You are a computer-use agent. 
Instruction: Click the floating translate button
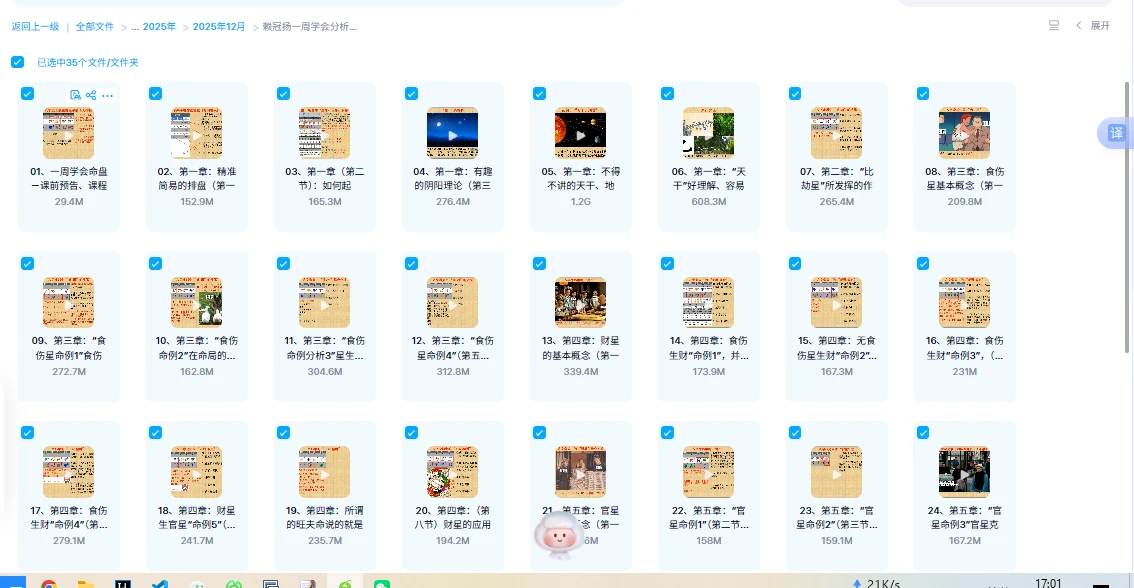pos(1115,133)
